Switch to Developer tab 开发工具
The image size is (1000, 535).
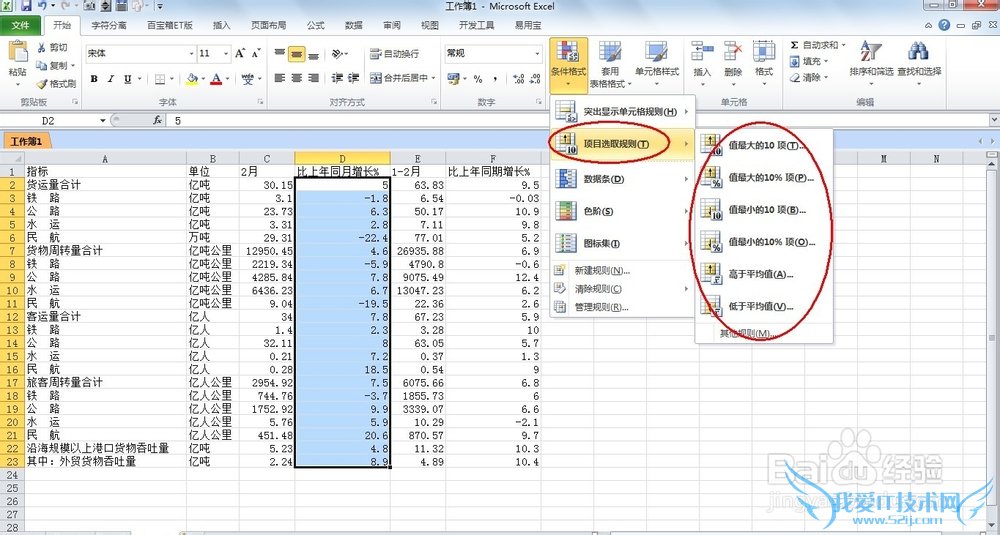[x=476, y=26]
